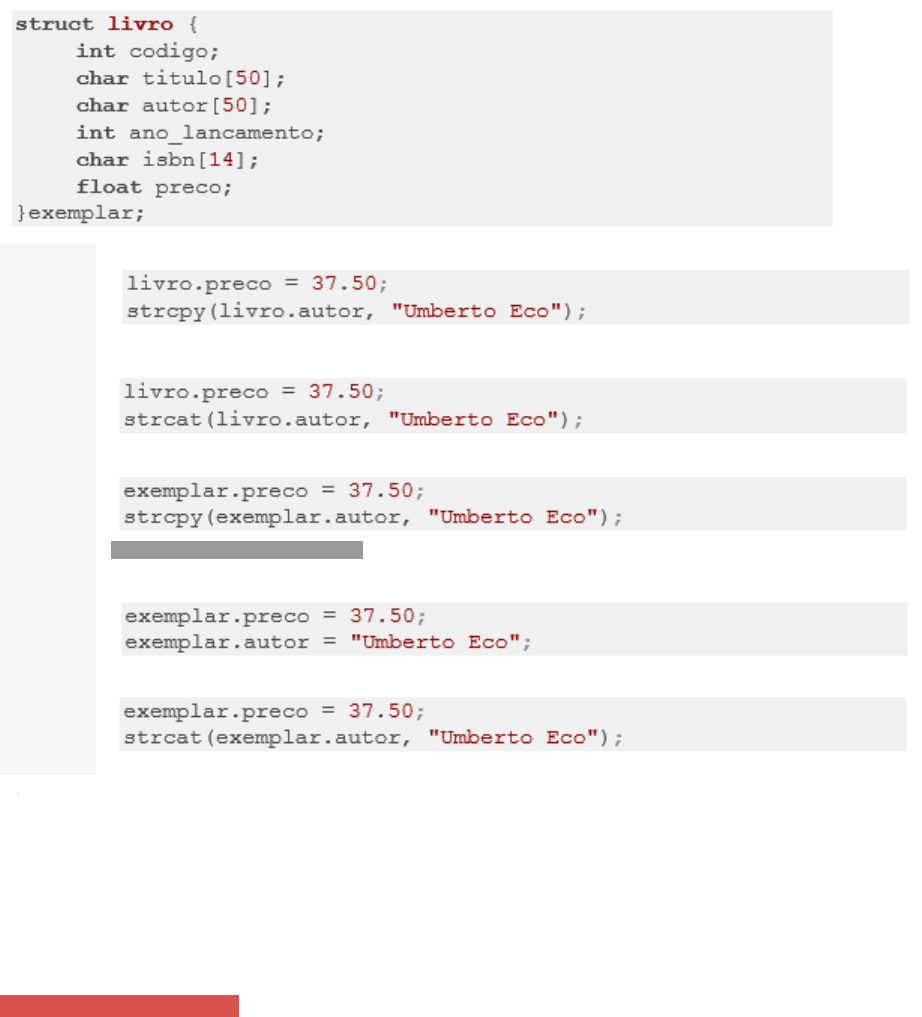Click the struct livro declaration line
The width and height of the screenshot is (922, 1017).
point(107,25)
